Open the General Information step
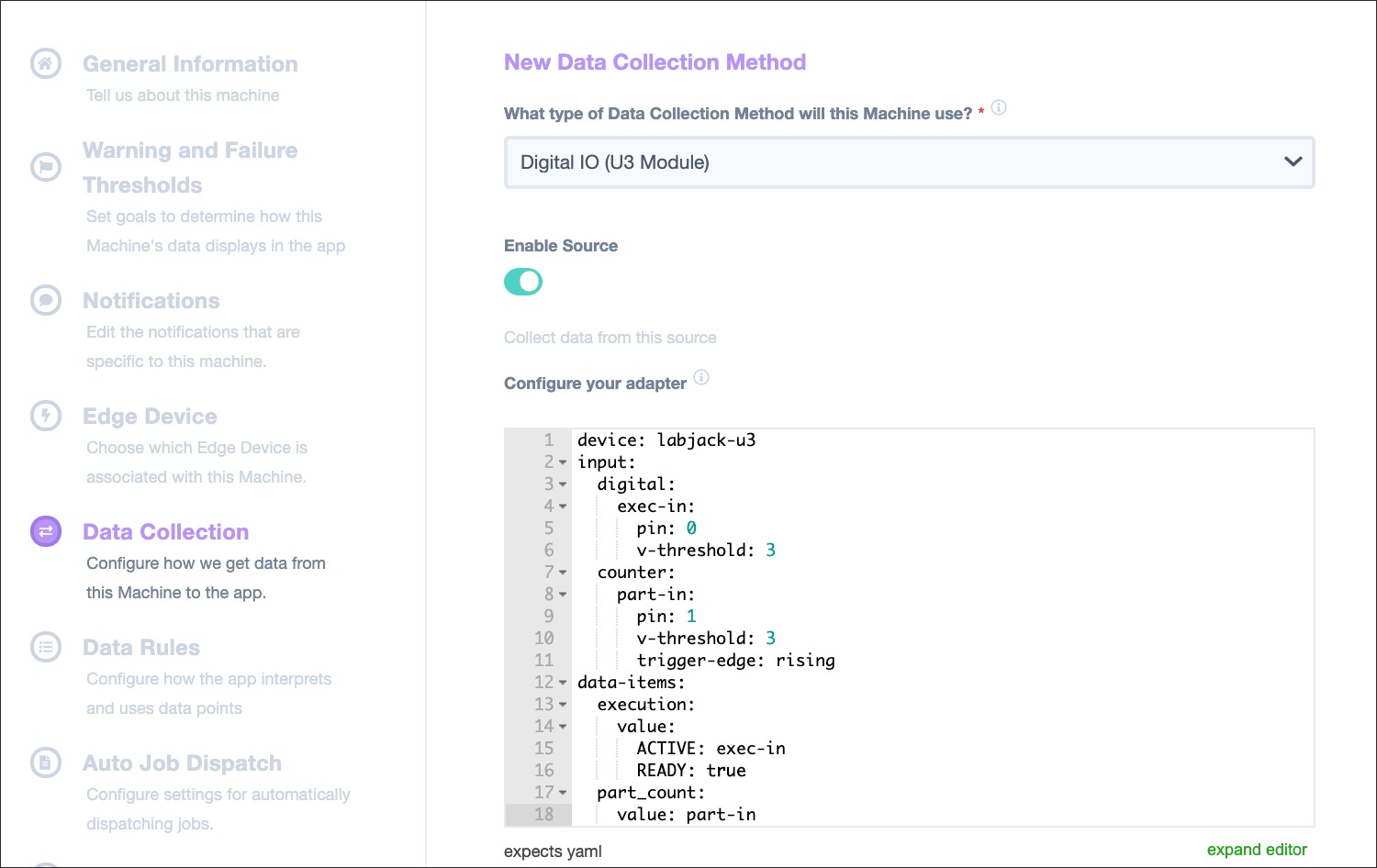The height and width of the screenshot is (868, 1377). coord(190,64)
